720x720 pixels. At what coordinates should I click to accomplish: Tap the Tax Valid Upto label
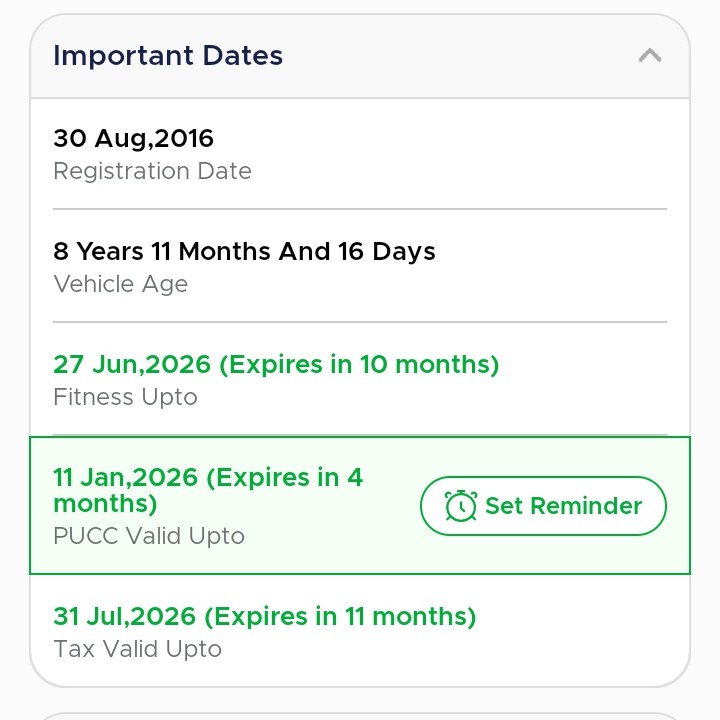[x=137, y=649]
